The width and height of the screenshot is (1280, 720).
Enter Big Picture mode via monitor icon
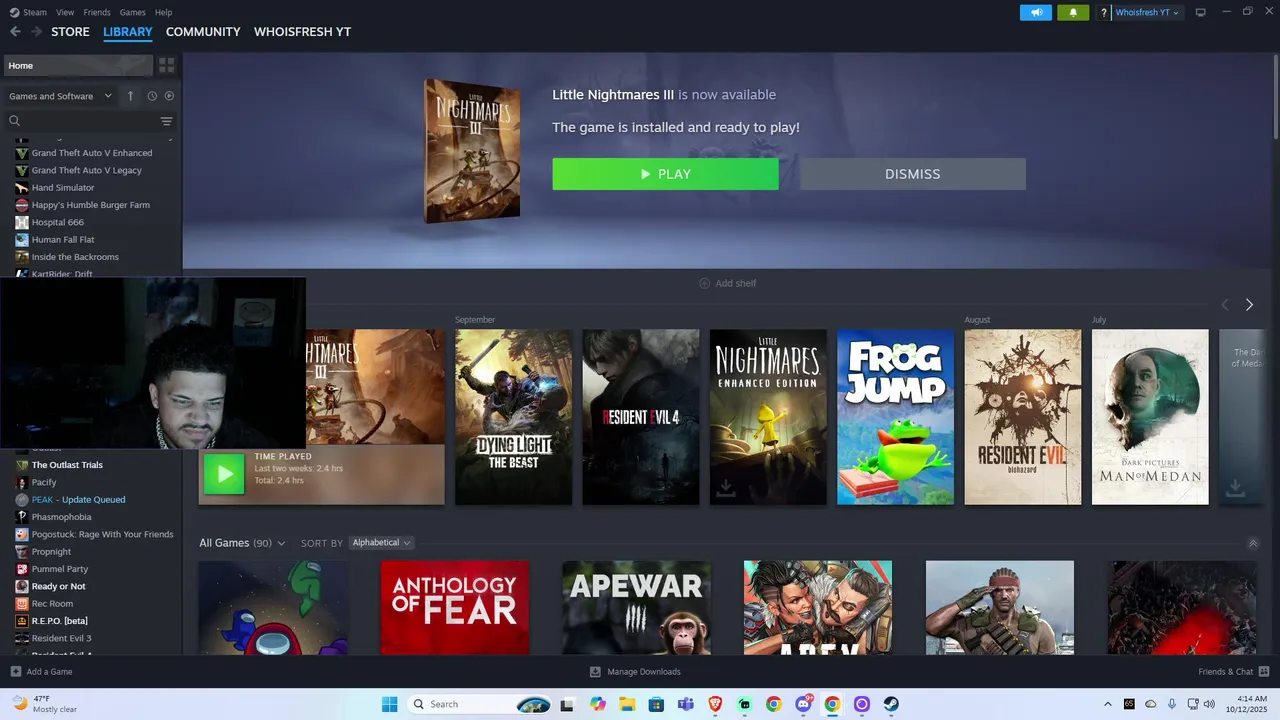(1201, 12)
